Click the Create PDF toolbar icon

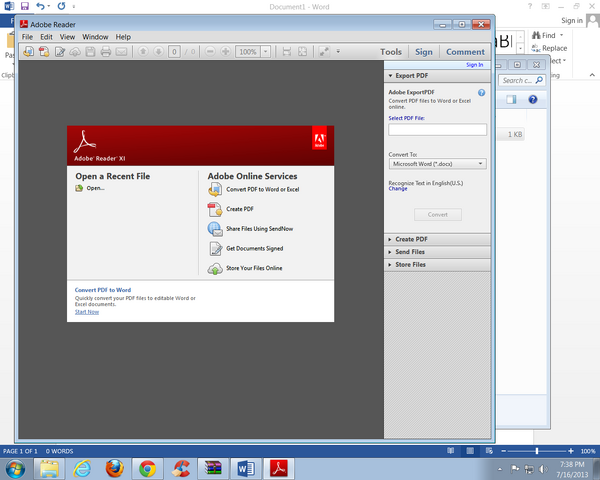tap(44, 51)
